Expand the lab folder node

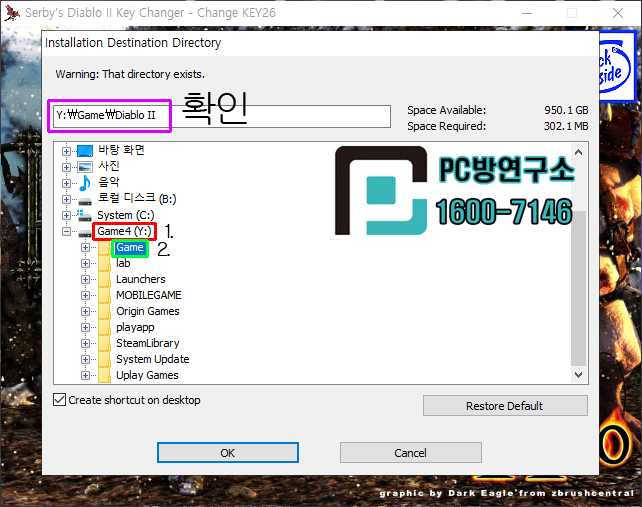85,263
